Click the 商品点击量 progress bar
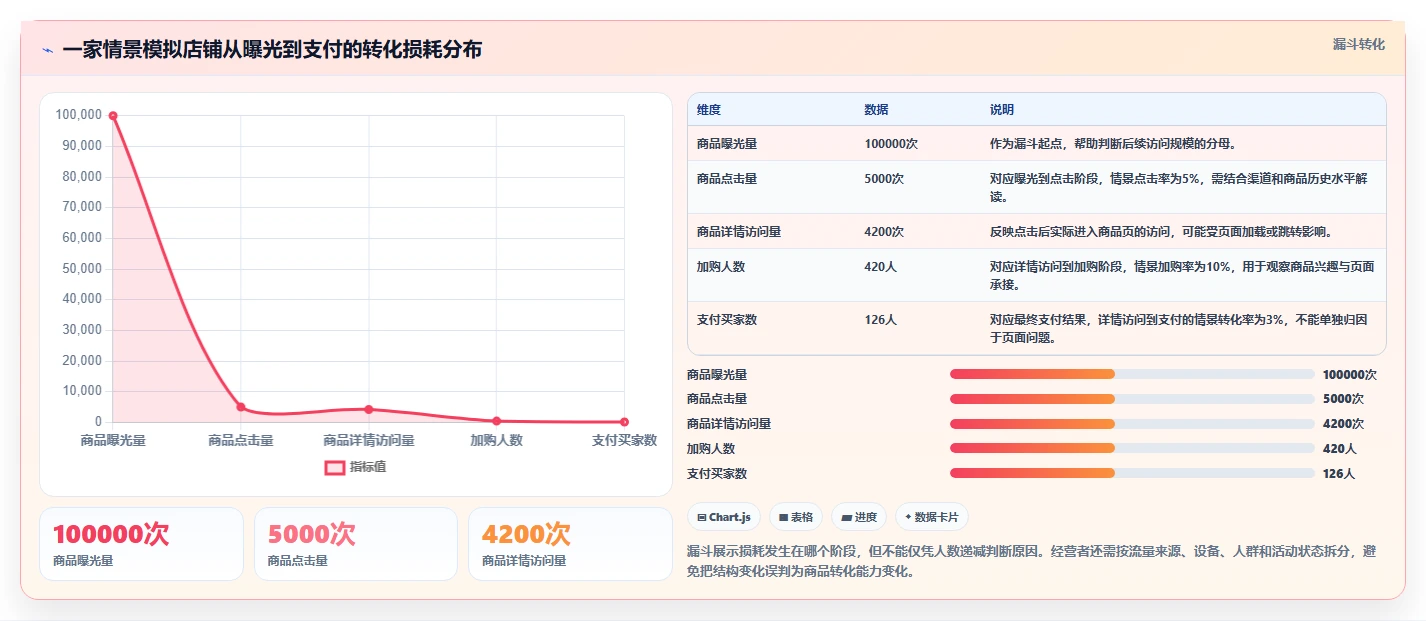This screenshot has width=1426, height=621. 1132,399
